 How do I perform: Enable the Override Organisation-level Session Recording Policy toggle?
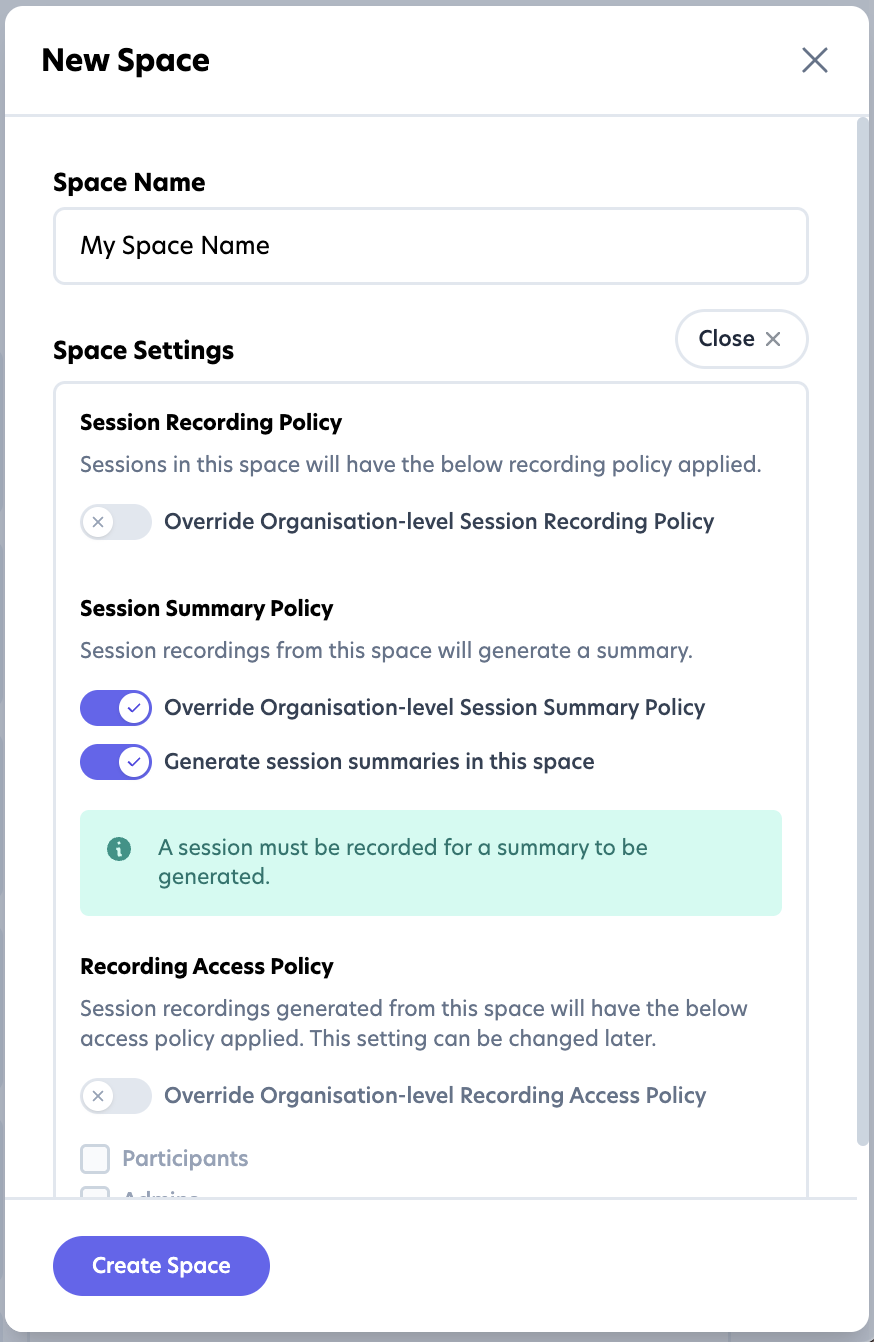116,522
